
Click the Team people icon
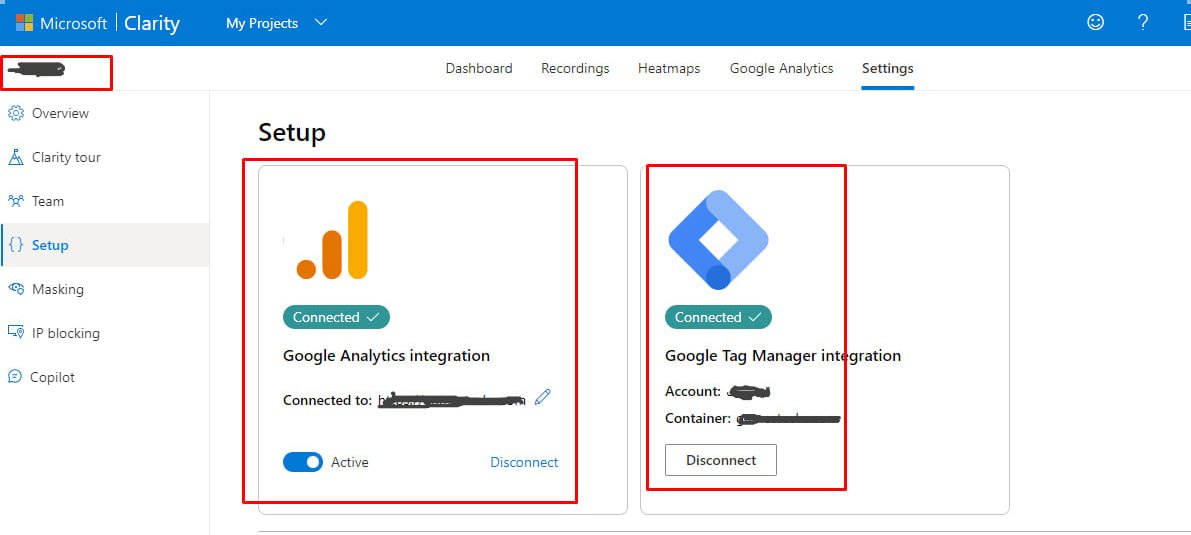(x=15, y=201)
